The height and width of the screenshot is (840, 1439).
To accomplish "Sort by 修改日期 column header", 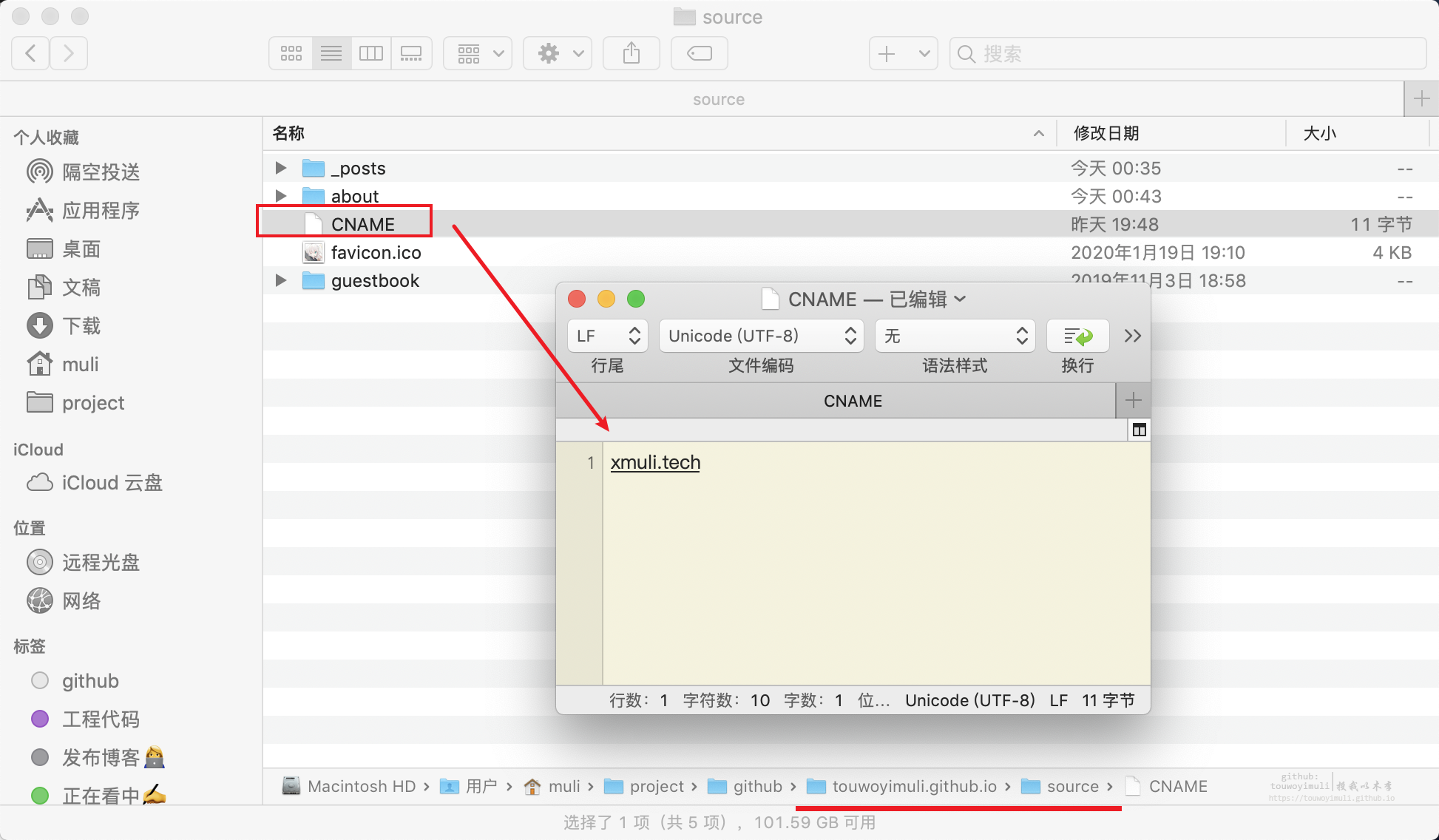I will 1106,134.
